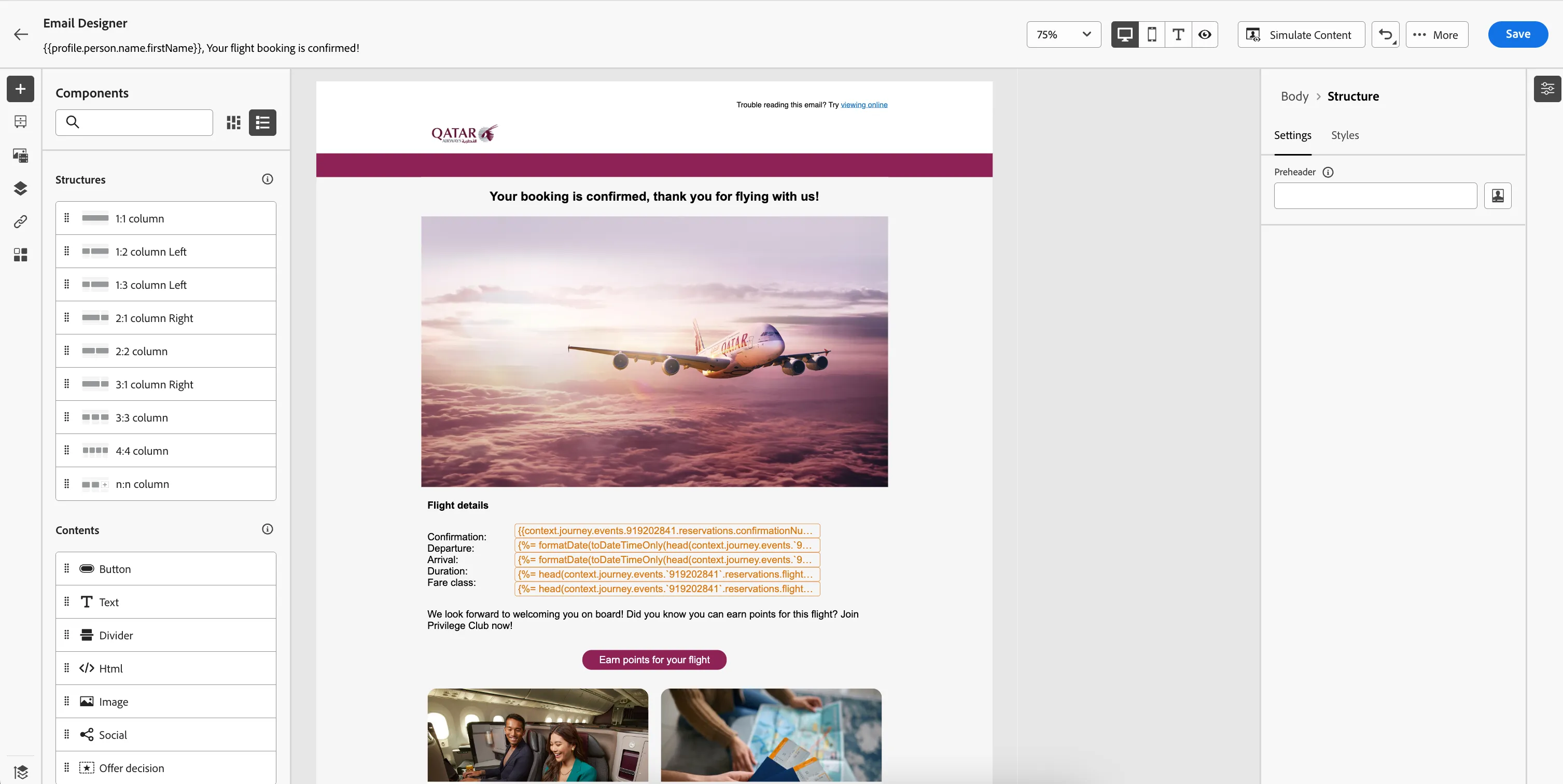Select plain text view mode

[x=1178, y=35]
